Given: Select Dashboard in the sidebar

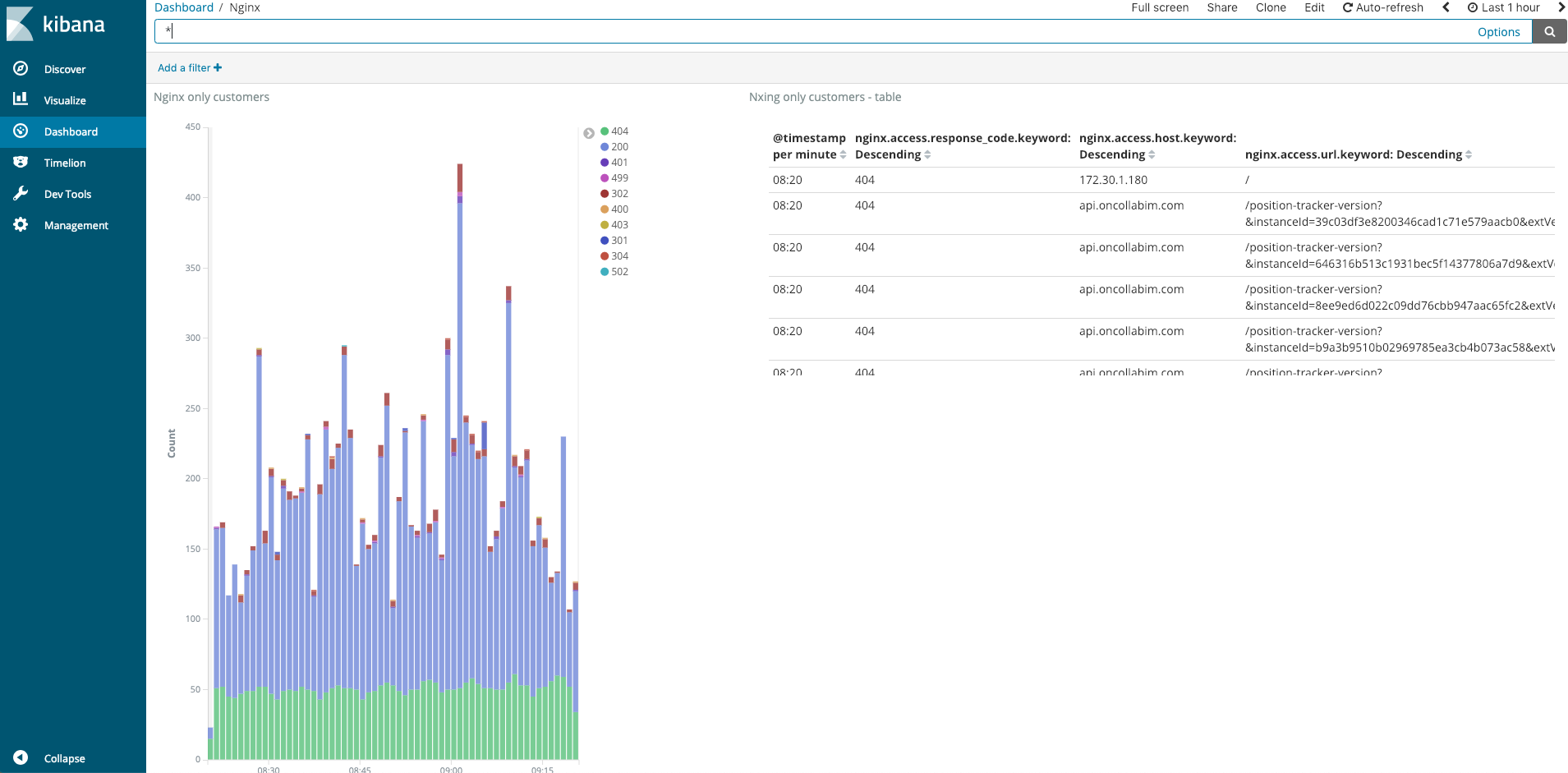Looking at the screenshot, I should point(73,131).
